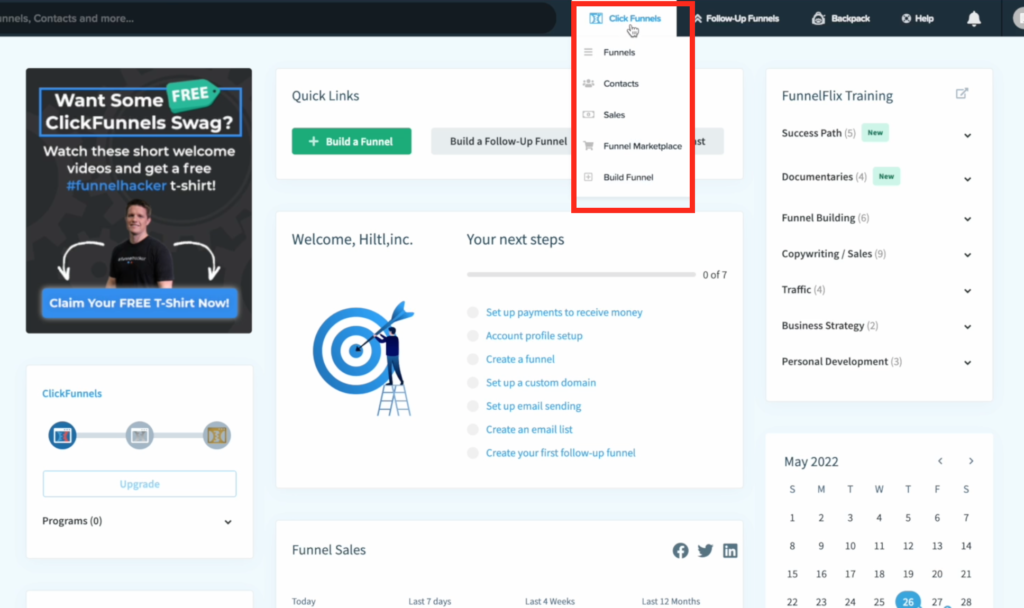Click Build a Follow-Up Funnel button
Image resolution: width=1024 pixels, height=608 pixels.
pyautogui.click(x=502, y=141)
